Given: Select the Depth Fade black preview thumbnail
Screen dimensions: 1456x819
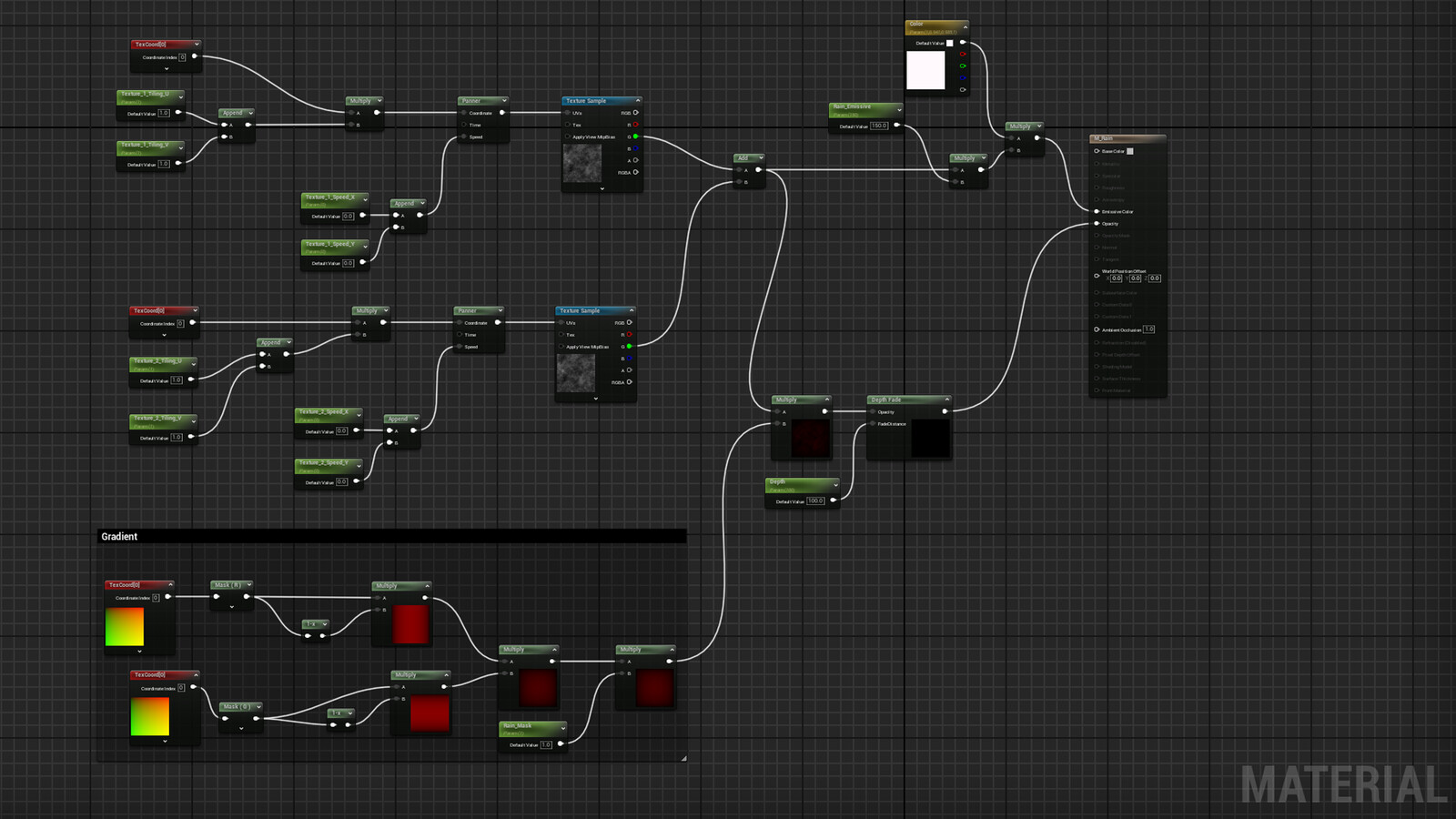Looking at the screenshot, I should pos(931,439).
